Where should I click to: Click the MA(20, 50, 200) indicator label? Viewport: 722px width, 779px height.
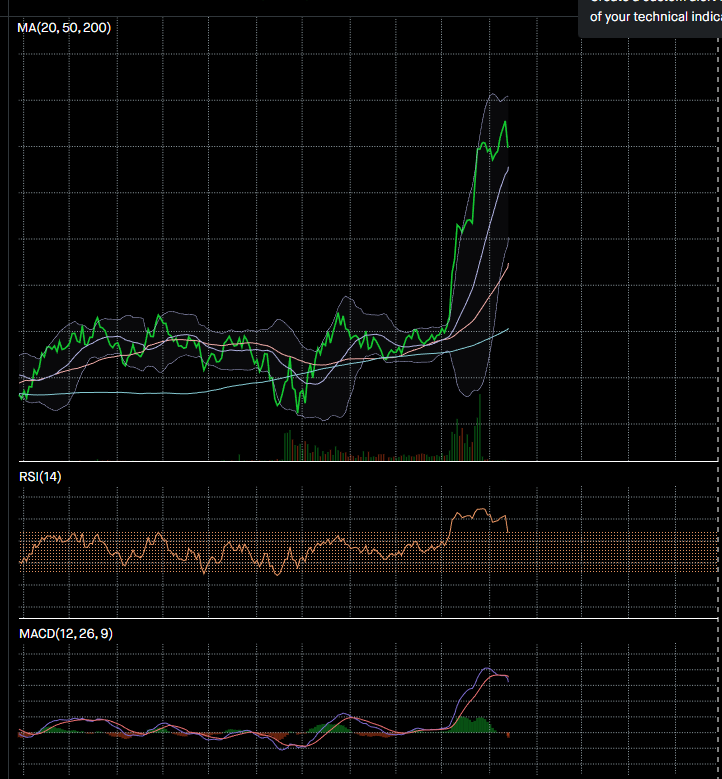pyautogui.click(x=64, y=28)
